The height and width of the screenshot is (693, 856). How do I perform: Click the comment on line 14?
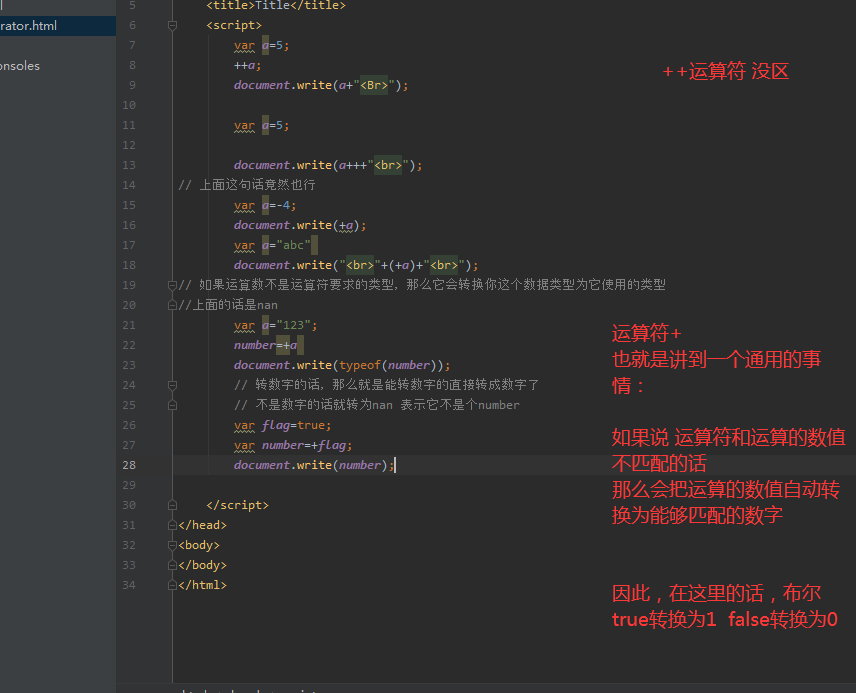point(247,185)
